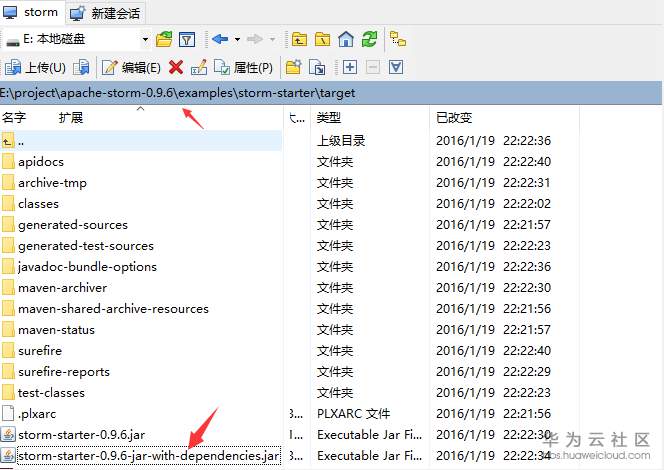Open the back history dropdown arrow
This screenshot has width=664, height=470.
click(238, 39)
